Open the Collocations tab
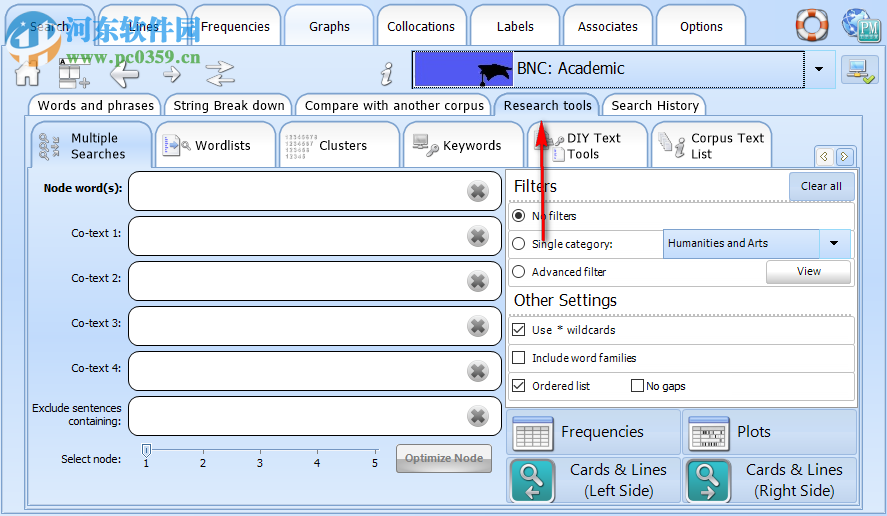Image resolution: width=887 pixels, height=516 pixels. pos(421,27)
